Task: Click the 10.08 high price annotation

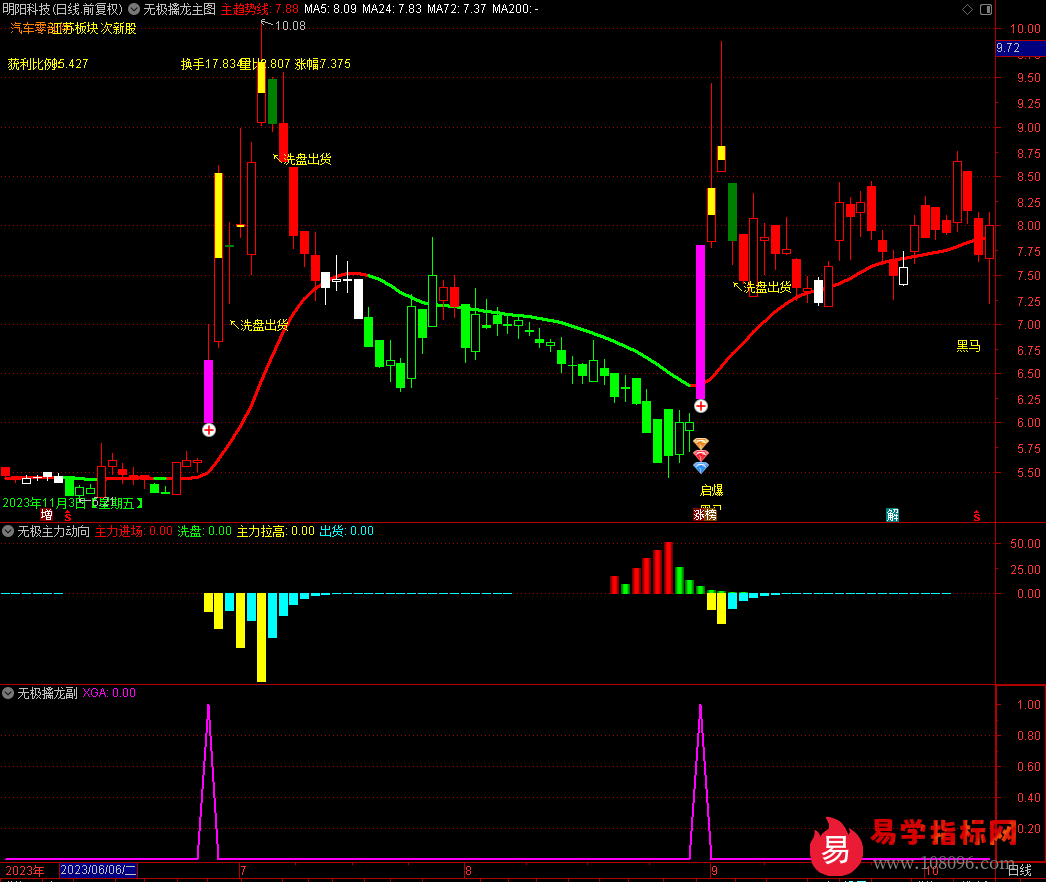Action: click(290, 26)
